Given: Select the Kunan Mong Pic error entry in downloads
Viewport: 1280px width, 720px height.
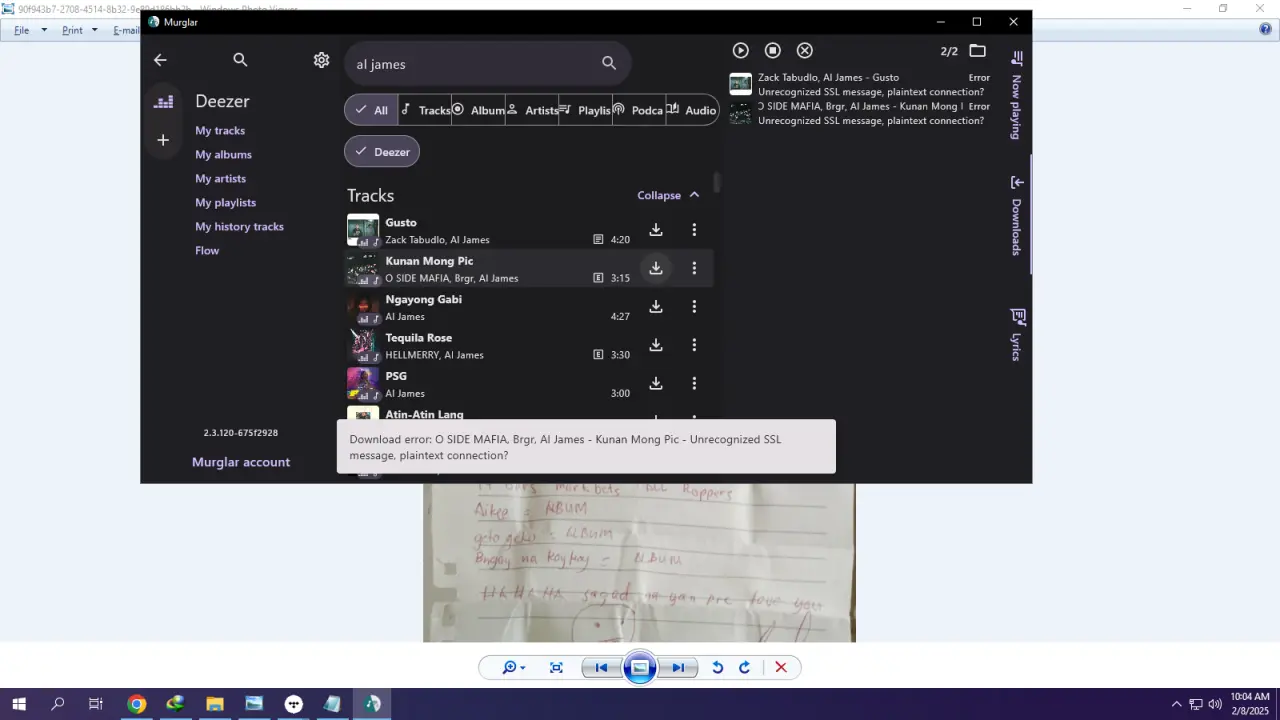Looking at the screenshot, I should [x=860, y=113].
